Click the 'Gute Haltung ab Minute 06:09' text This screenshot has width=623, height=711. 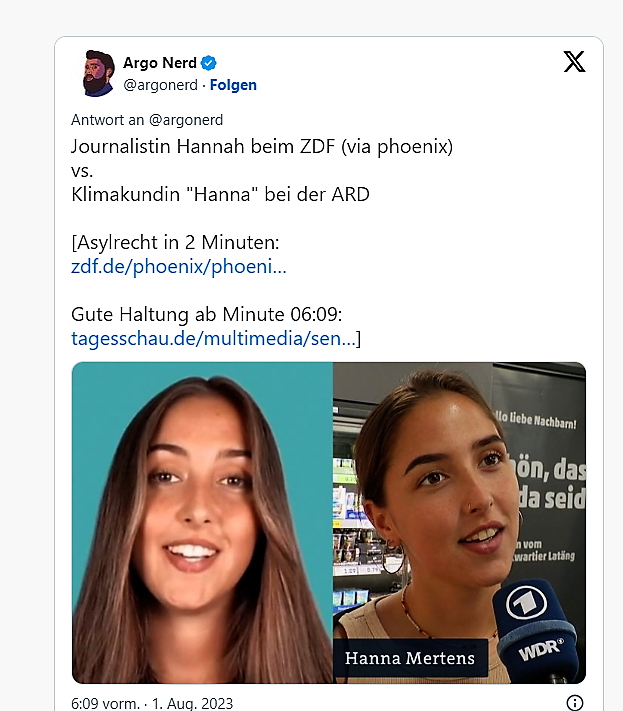coord(207,314)
